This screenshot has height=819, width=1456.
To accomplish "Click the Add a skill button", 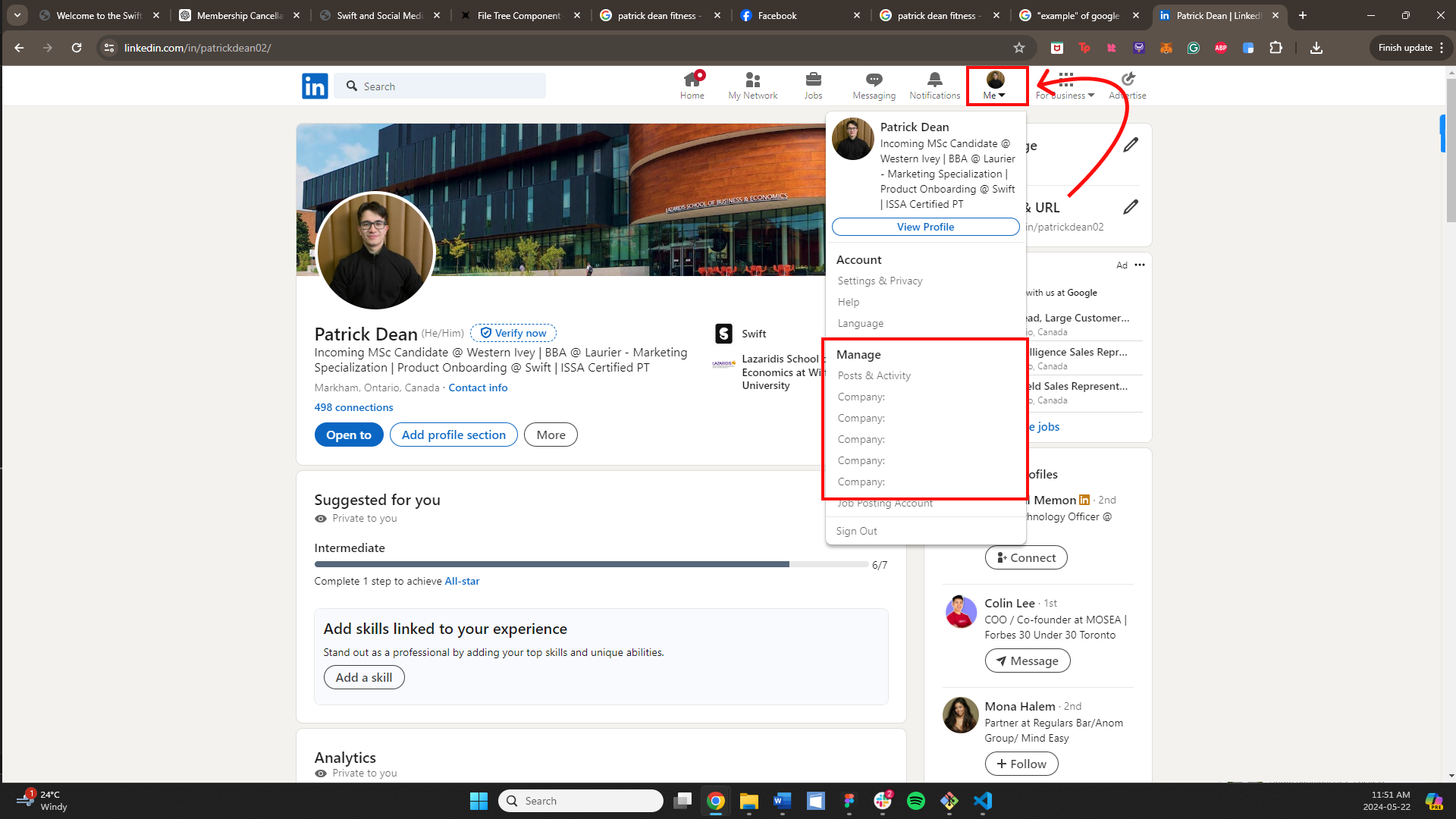I will [x=364, y=677].
